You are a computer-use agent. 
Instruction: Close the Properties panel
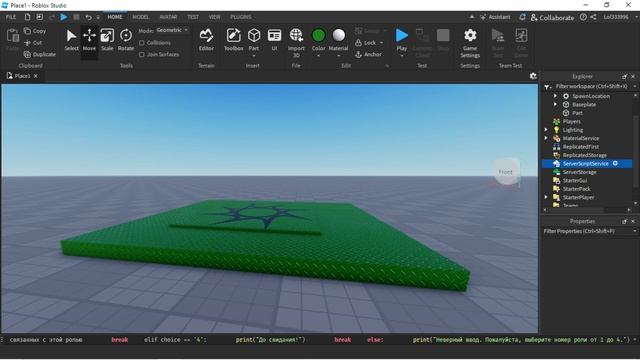pyautogui.click(x=633, y=221)
